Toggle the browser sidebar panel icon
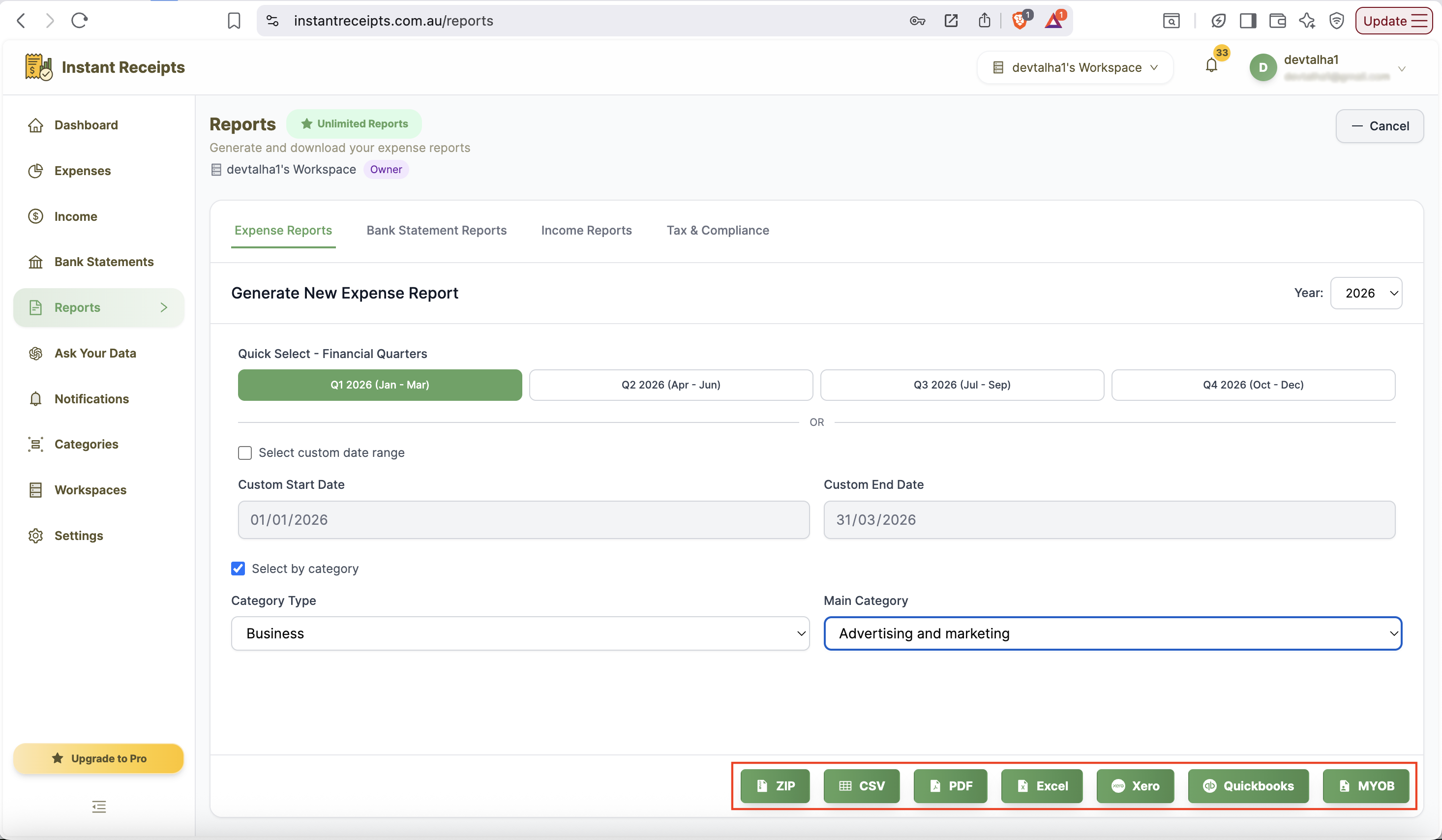 click(1247, 21)
